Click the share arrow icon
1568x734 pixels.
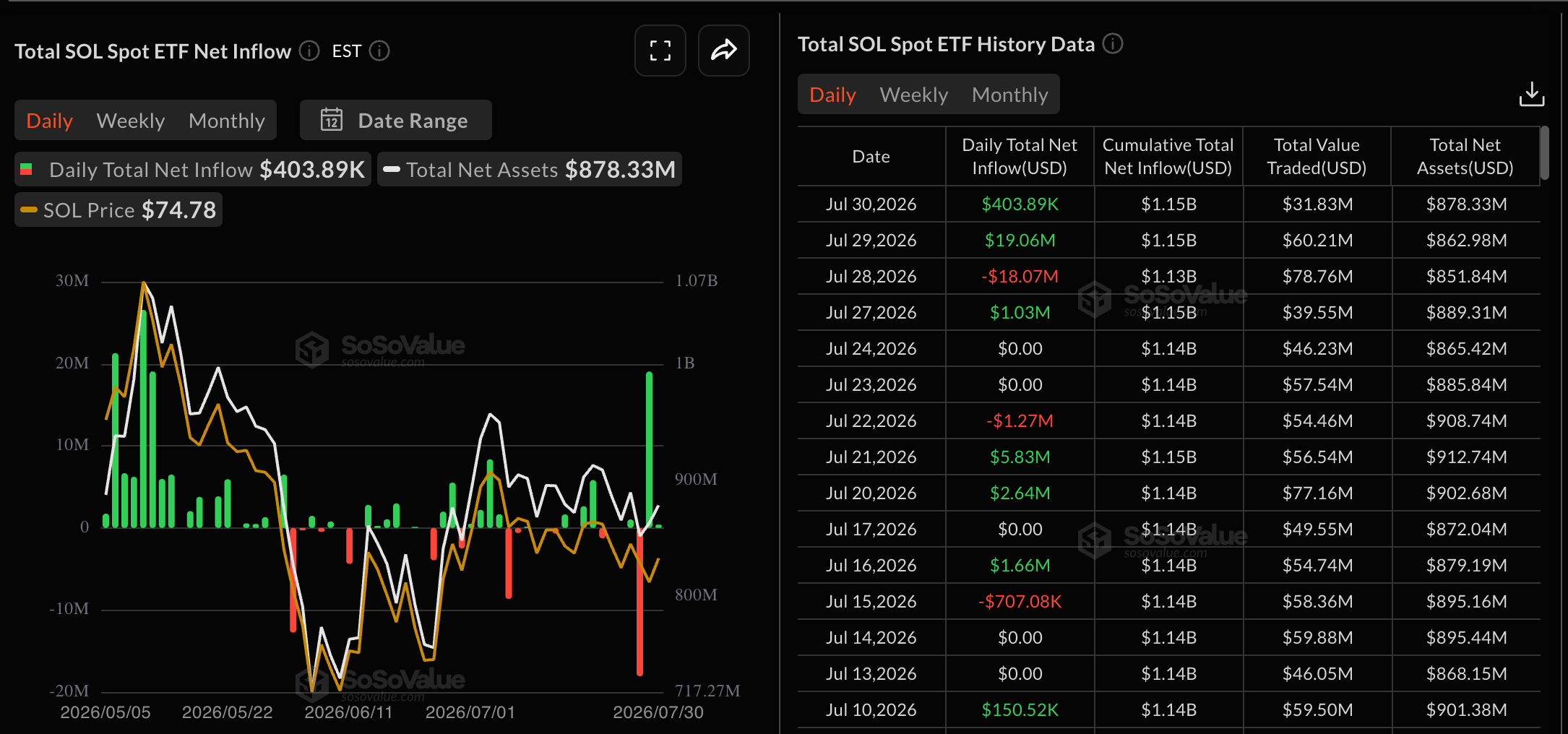[x=723, y=51]
